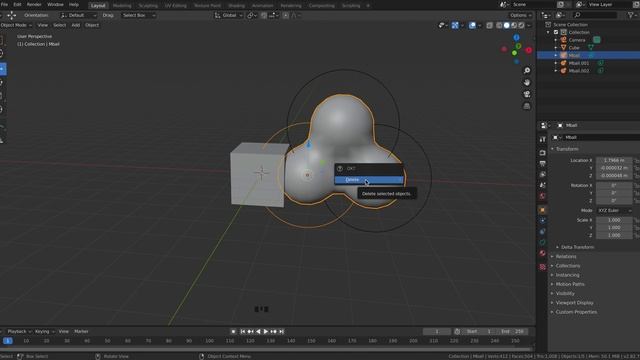The height and width of the screenshot is (360, 640).
Task: Open the Render menu
Action: [x=34, y=4]
